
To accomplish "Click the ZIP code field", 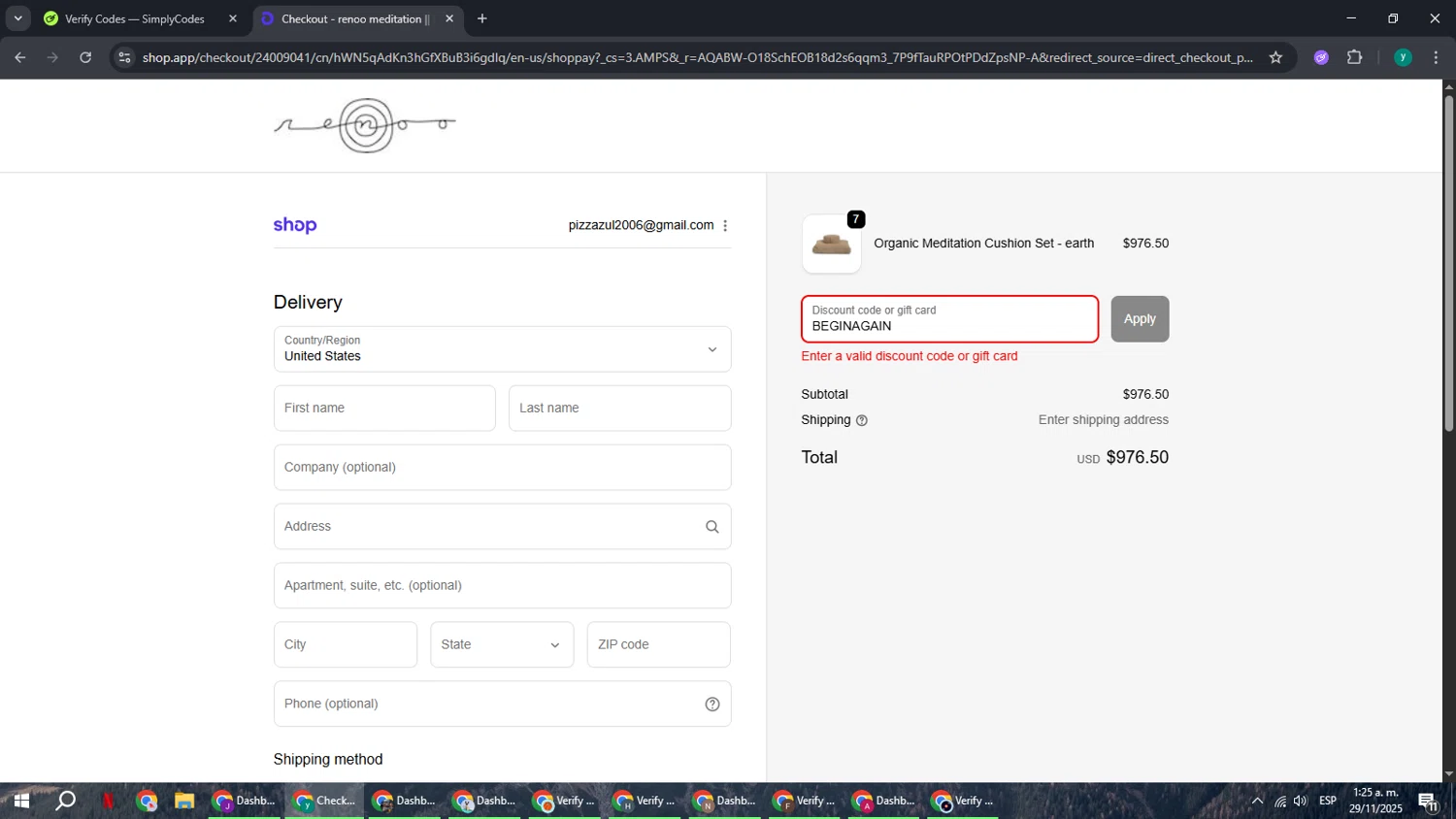I will pos(658,644).
